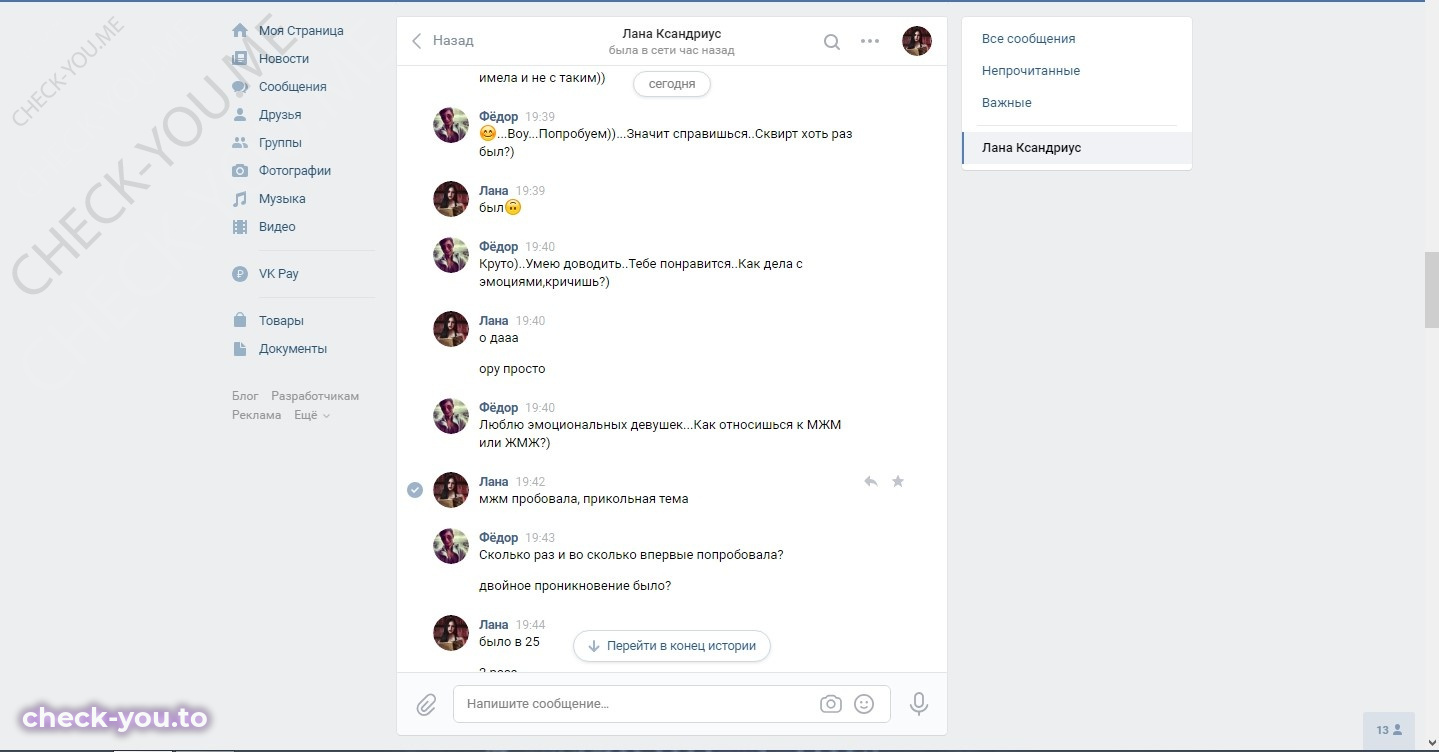
Task: Reply using arrow icon on 19:42 message
Action: tap(871, 482)
